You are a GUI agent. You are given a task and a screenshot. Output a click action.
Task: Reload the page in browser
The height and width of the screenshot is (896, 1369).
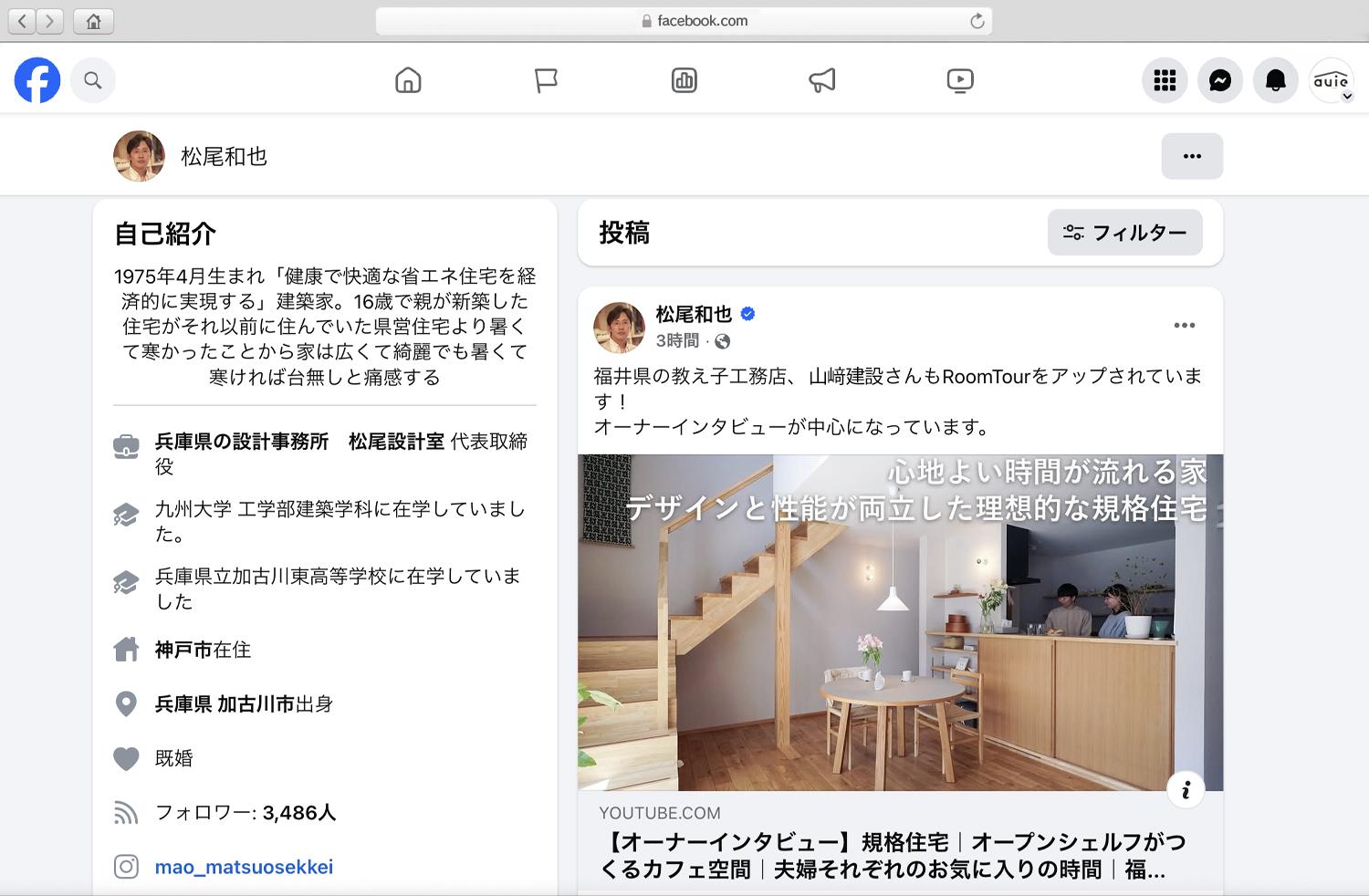(977, 21)
